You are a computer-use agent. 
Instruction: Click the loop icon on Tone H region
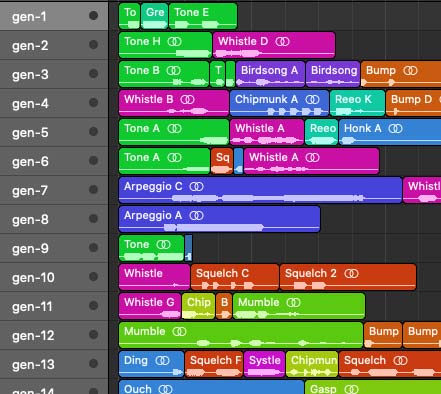[x=175, y=42]
